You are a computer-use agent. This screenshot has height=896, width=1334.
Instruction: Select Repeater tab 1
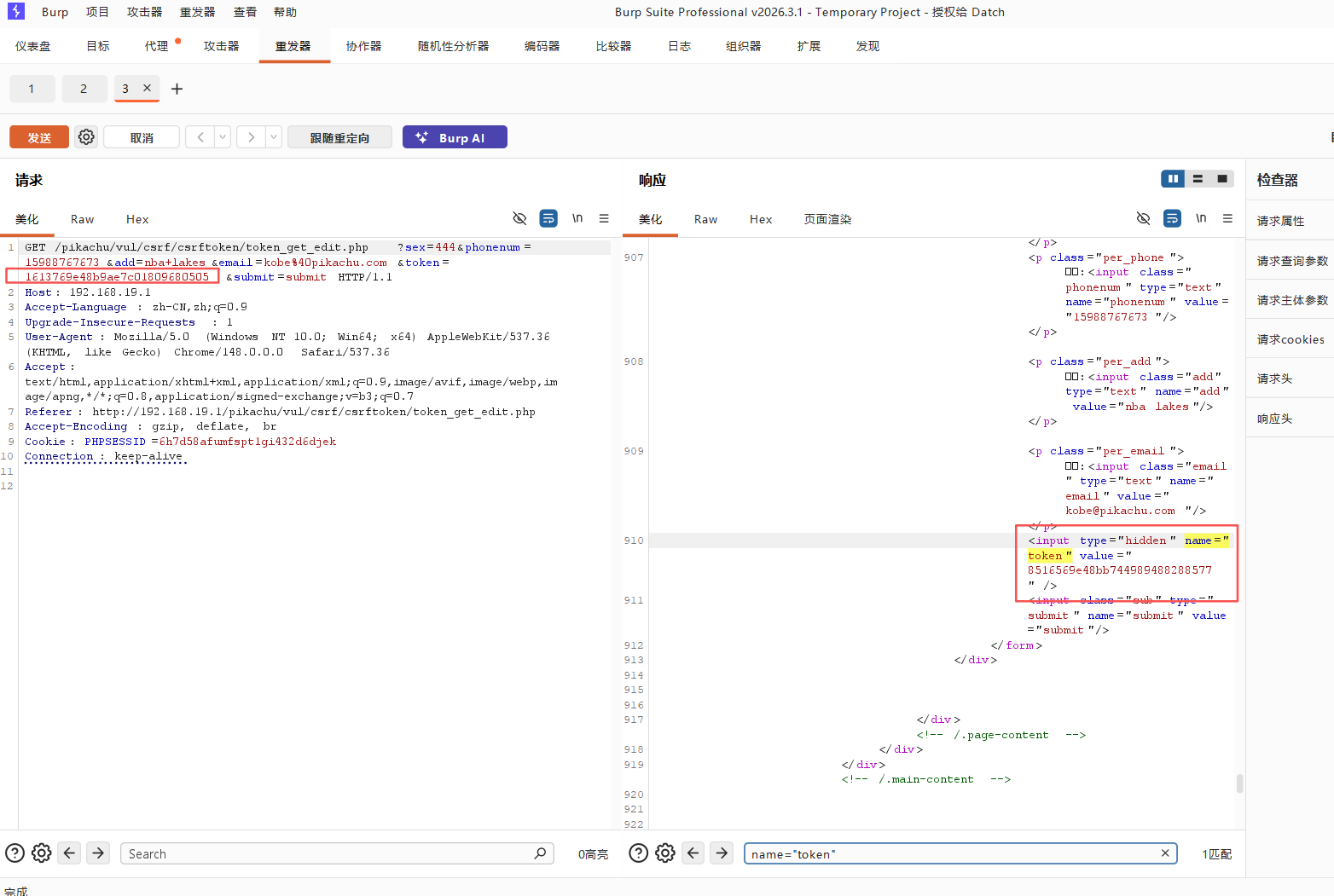click(x=32, y=89)
